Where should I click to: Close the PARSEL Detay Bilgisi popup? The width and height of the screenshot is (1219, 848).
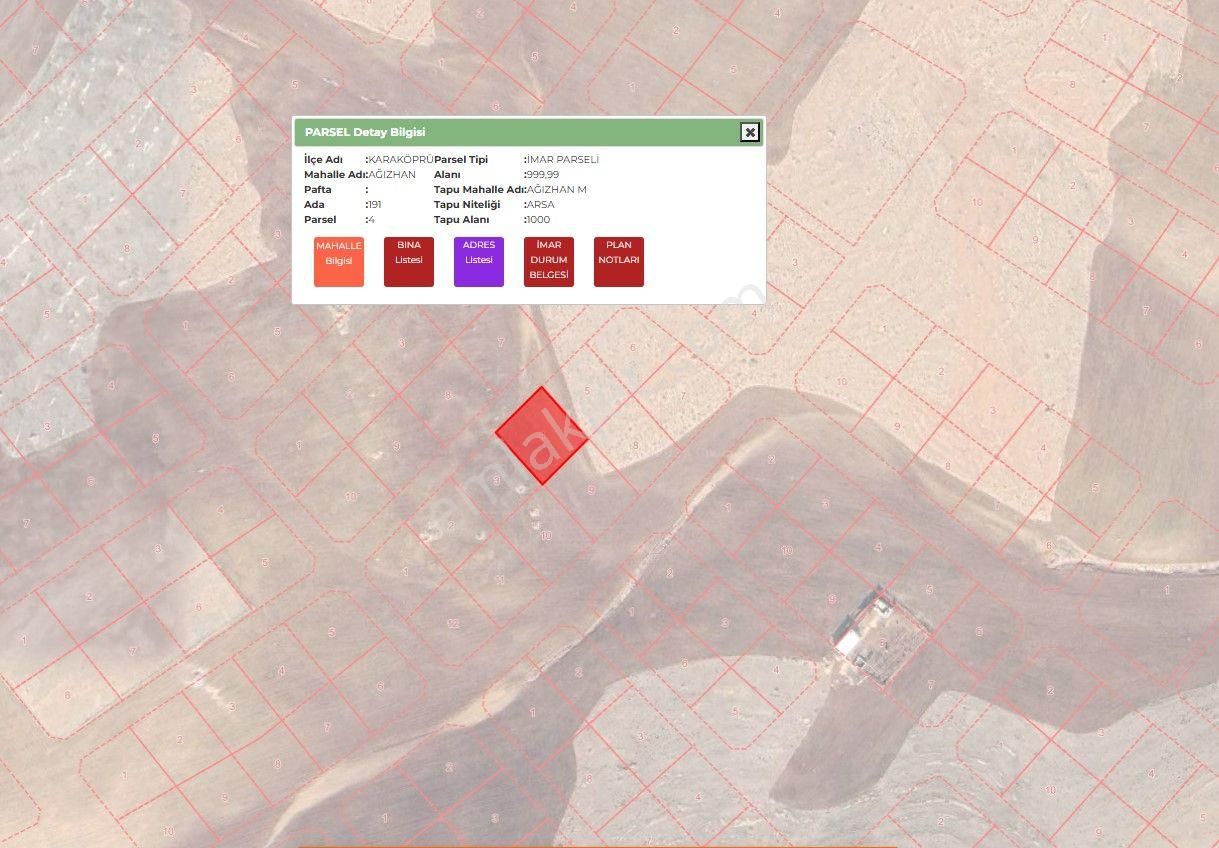750,132
